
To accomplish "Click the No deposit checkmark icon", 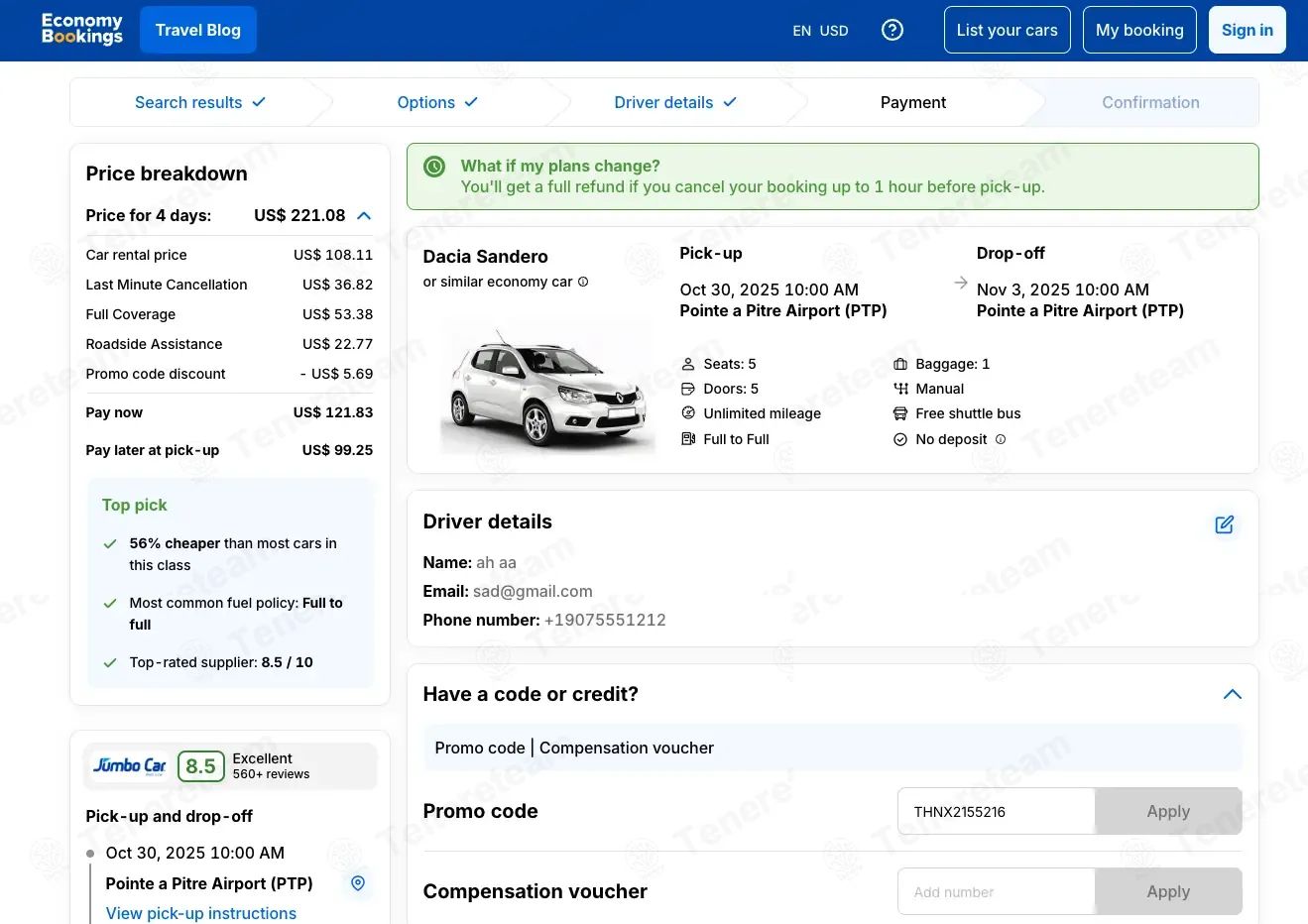I will click(900, 439).
